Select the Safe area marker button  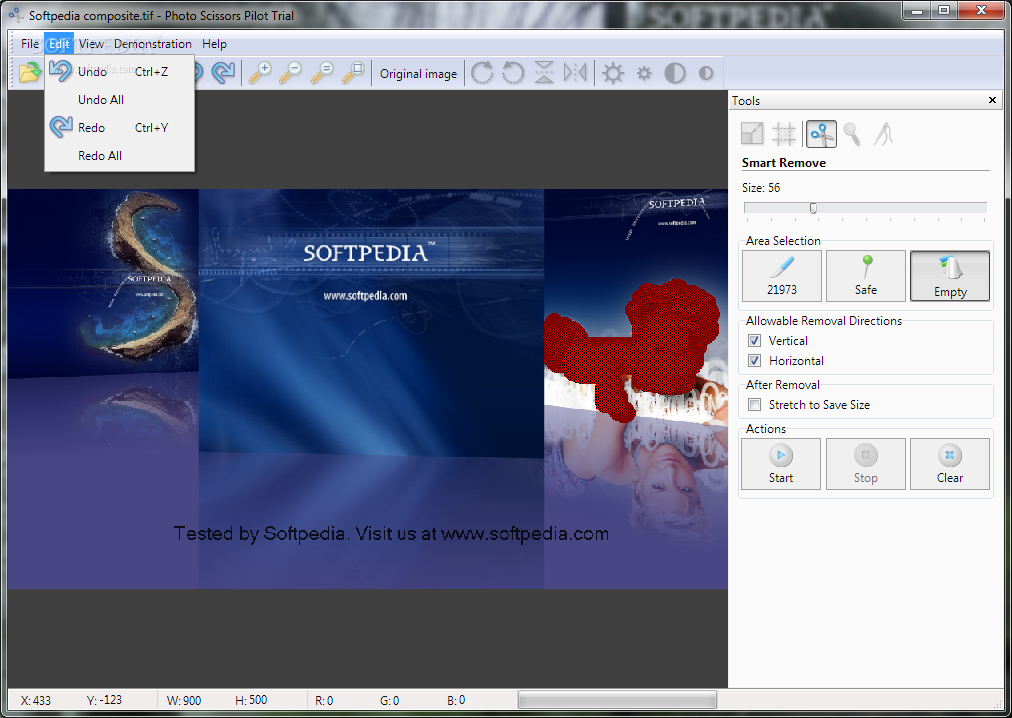pos(865,276)
